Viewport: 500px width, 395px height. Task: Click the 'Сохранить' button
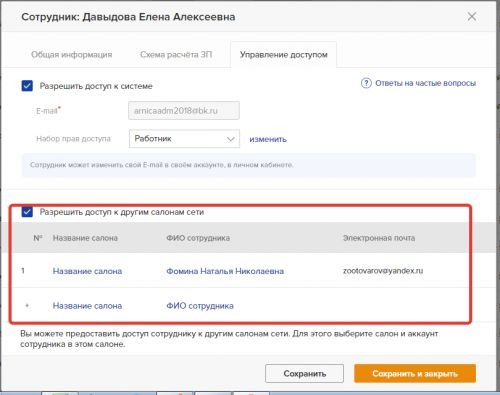pos(304,373)
